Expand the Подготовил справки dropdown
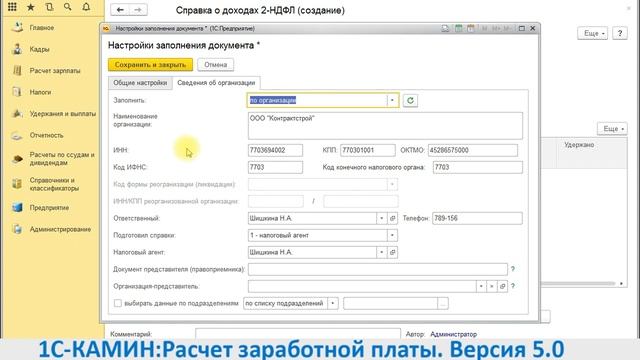 (x=392, y=236)
